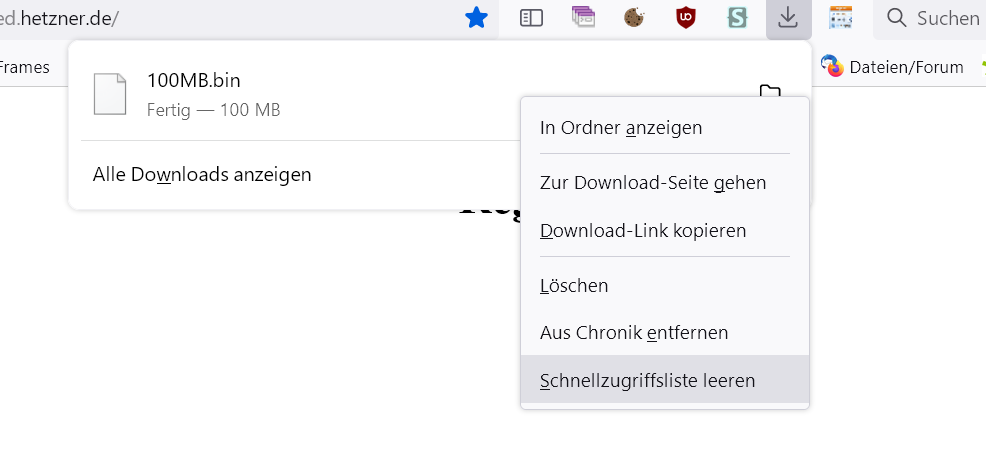This screenshot has height=461, width=986.
Task: Select 'Download-Link kopieren' option
Action: coord(643,230)
